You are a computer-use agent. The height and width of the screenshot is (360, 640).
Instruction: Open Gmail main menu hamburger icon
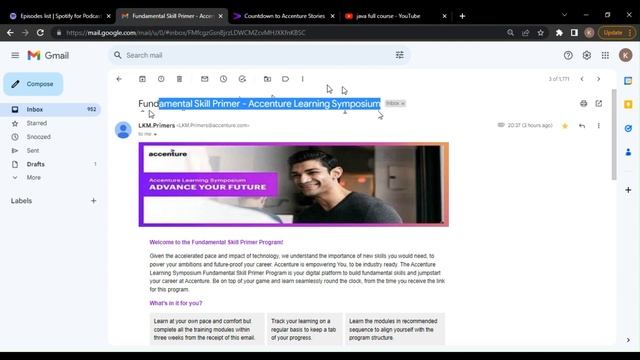pos(15,55)
